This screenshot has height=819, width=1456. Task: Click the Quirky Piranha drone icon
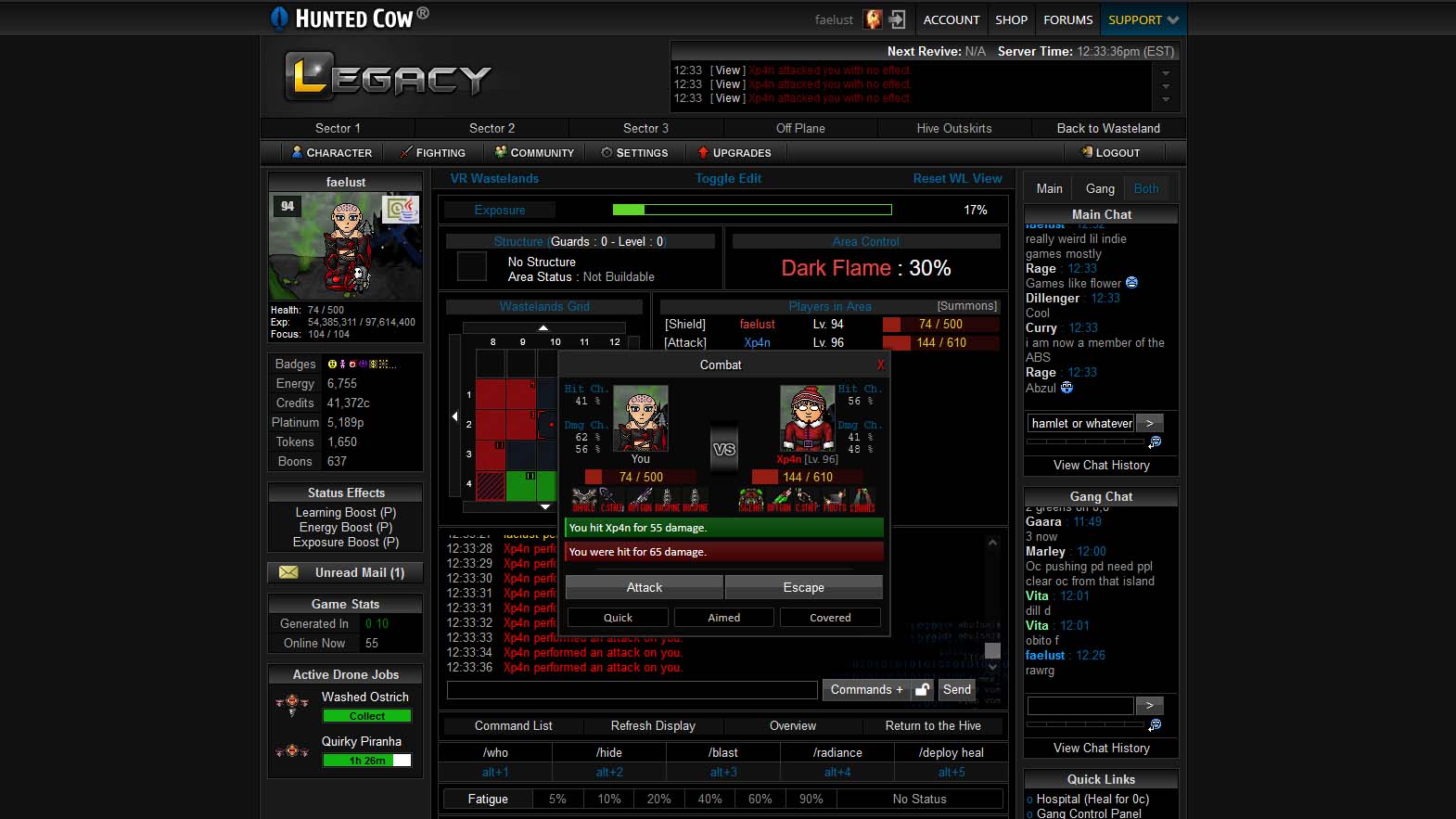point(292,750)
